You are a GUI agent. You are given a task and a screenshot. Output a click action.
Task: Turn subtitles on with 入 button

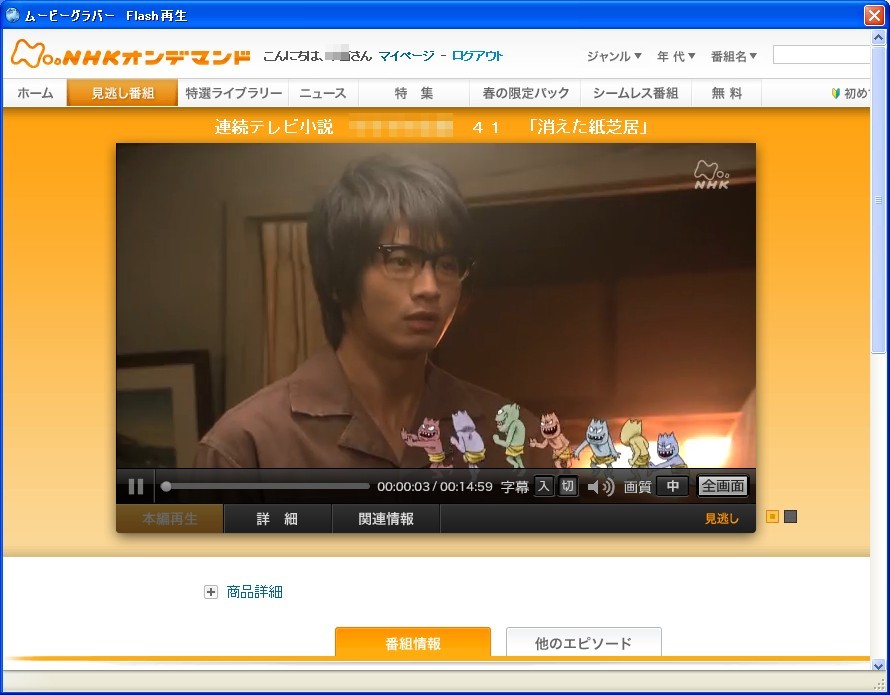(x=543, y=487)
